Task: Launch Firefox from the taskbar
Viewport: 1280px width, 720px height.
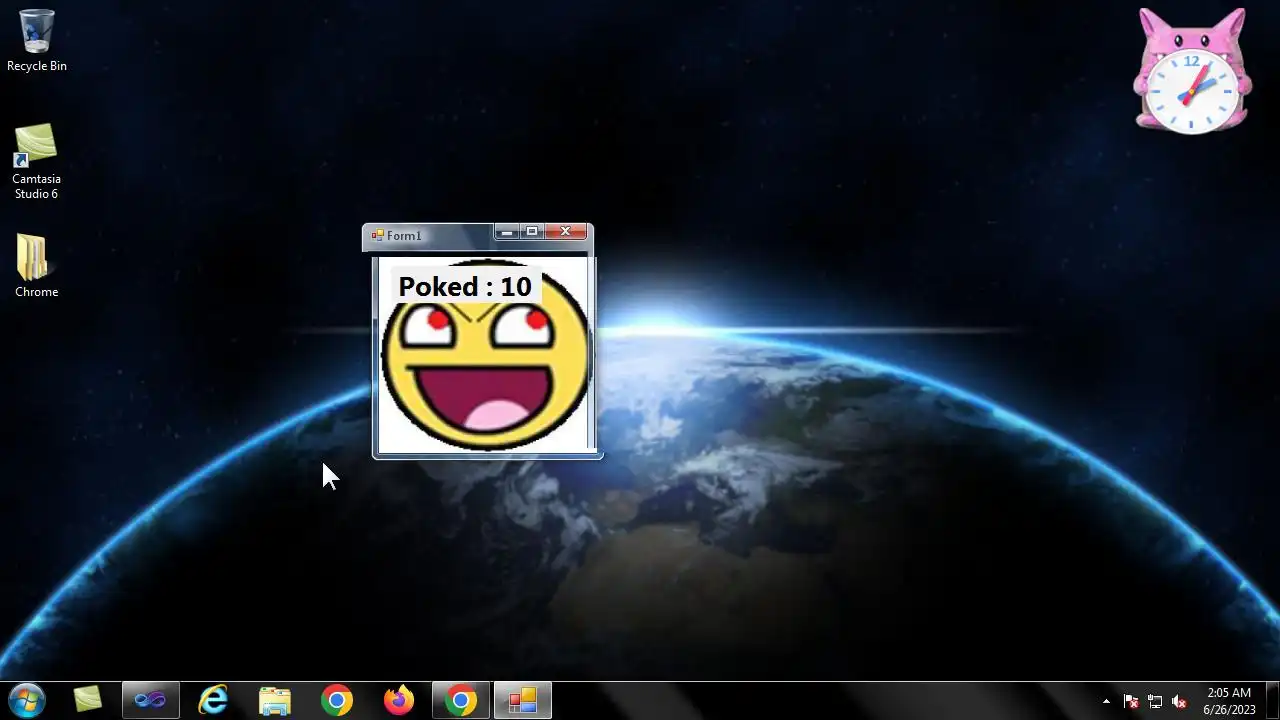Action: click(x=399, y=700)
